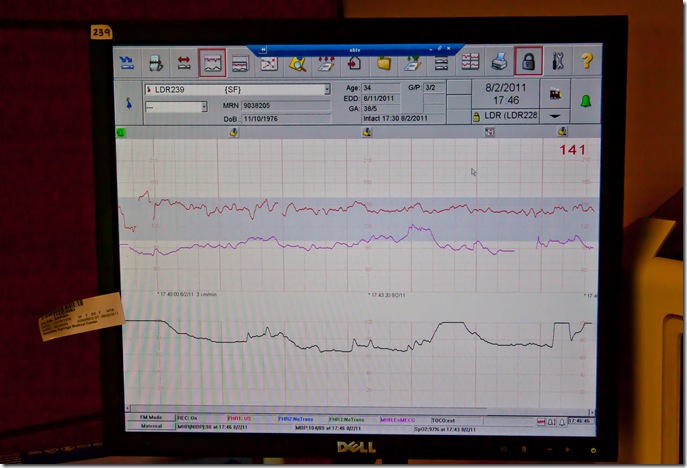Click the 'REC: On' status entry
The image size is (687, 468).
(x=187, y=418)
